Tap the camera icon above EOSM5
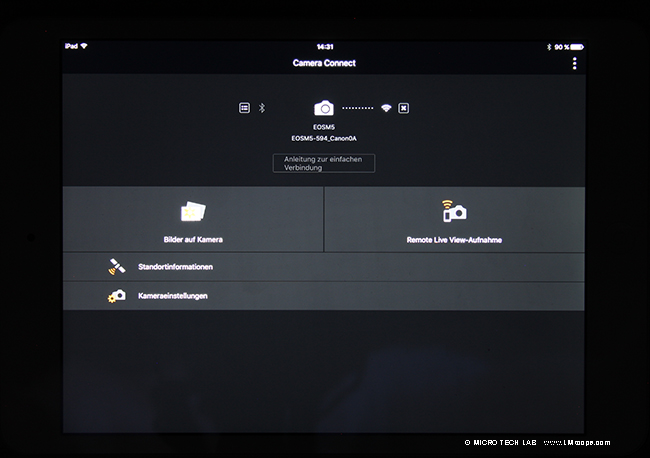 tap(323, 108)
